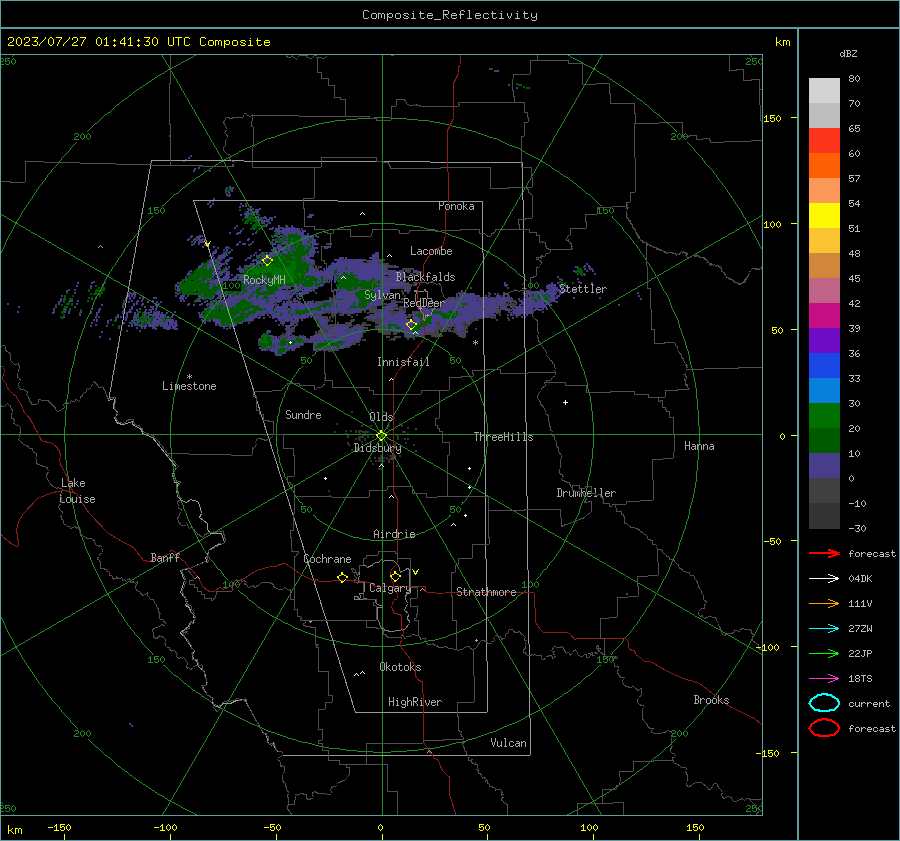Click the ThreeHills town label
The height and width of the screenshot is (841, 900).
503,437
